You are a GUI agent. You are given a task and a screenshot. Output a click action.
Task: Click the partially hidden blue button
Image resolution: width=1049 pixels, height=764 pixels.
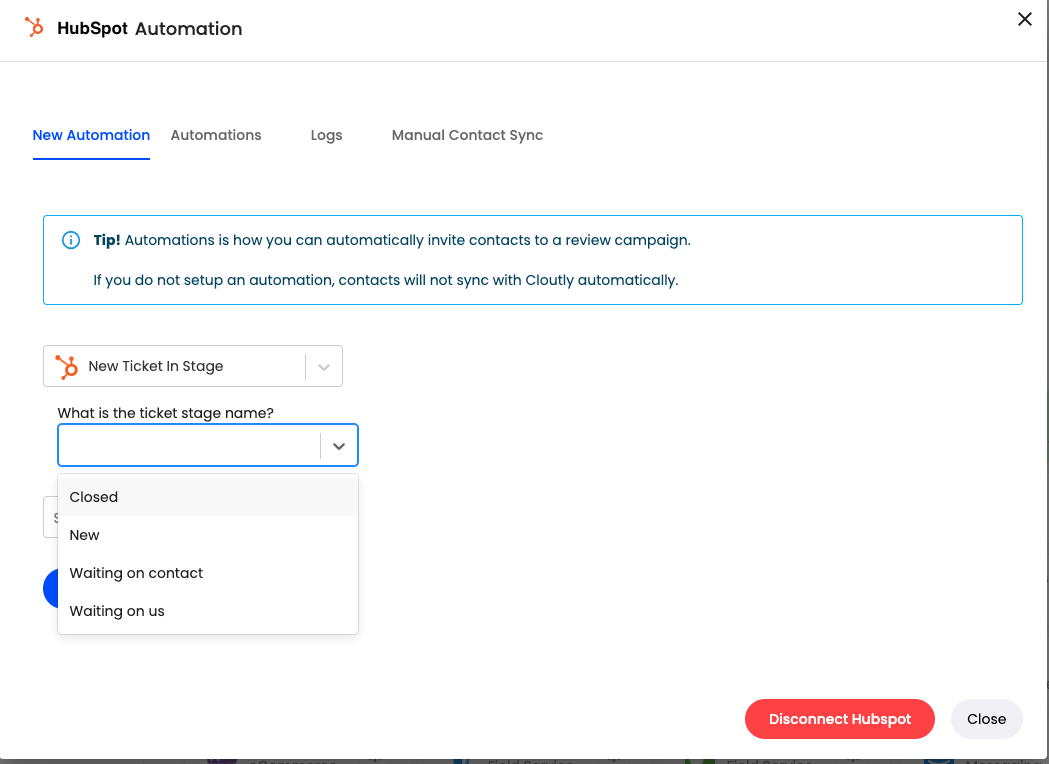tap(50, 589)
